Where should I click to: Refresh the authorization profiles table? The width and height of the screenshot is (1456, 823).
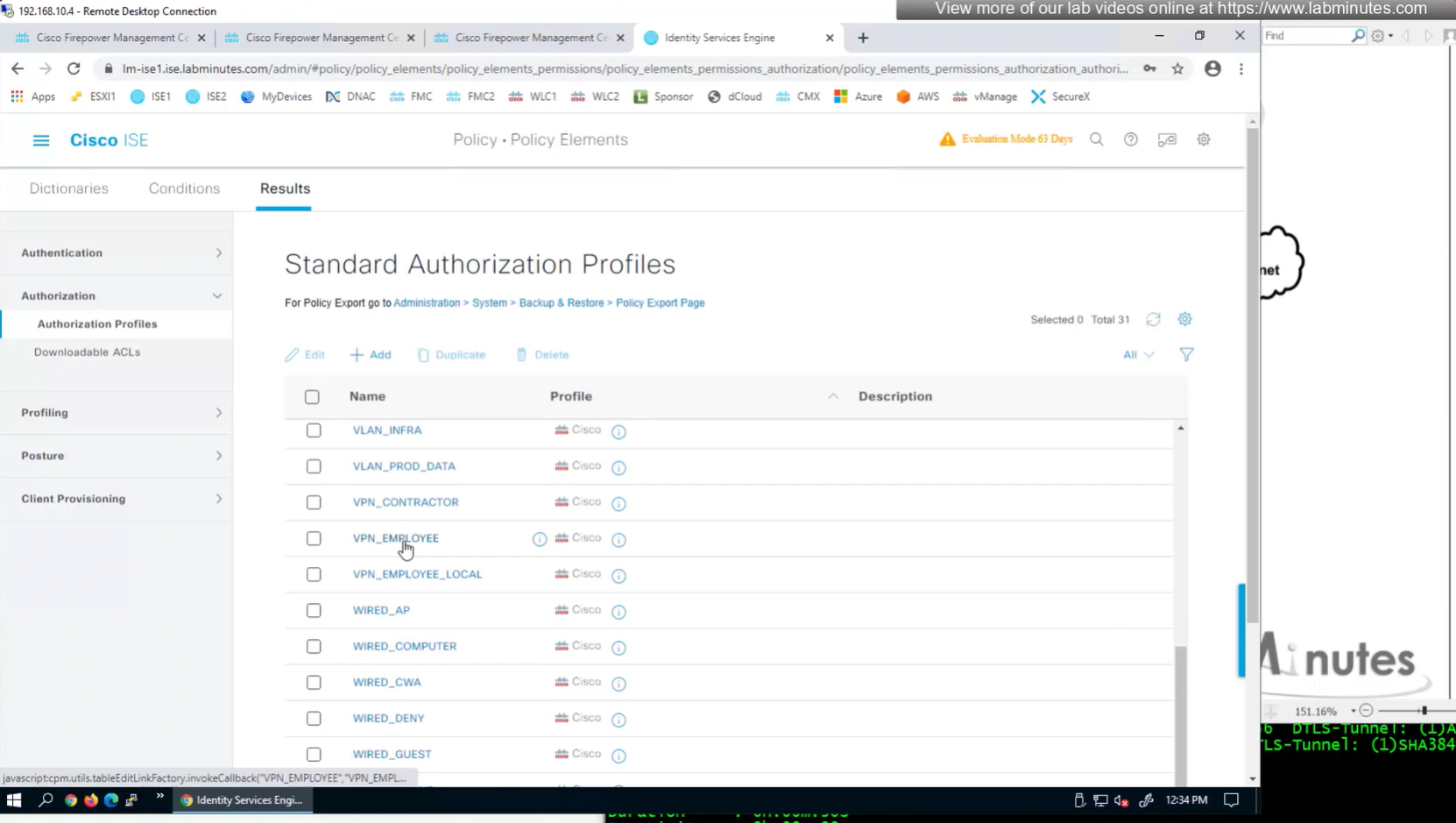click(x=1153, y=320)
